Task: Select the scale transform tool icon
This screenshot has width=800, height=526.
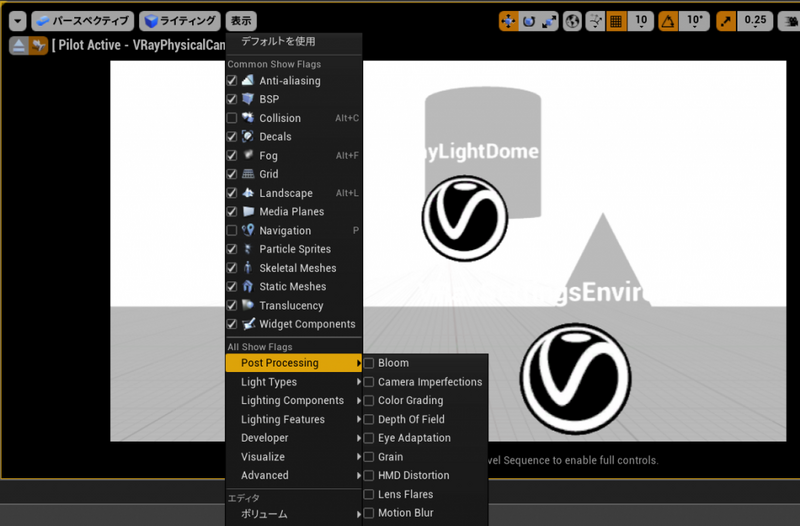Action: 549,21
